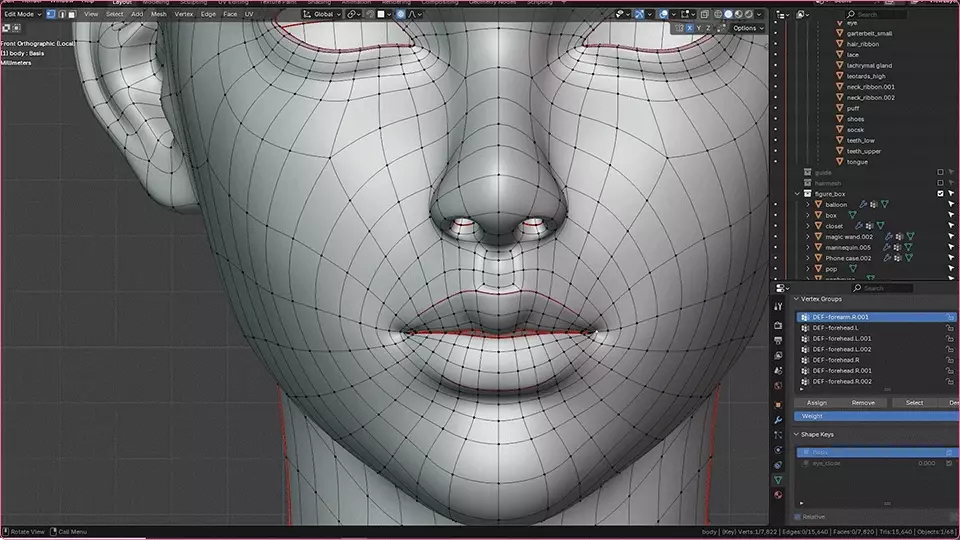The height and width of the screenshot is (540, 960).
Task: Collapse the Vertex Groups panel
Action: [x=797, y=299]
